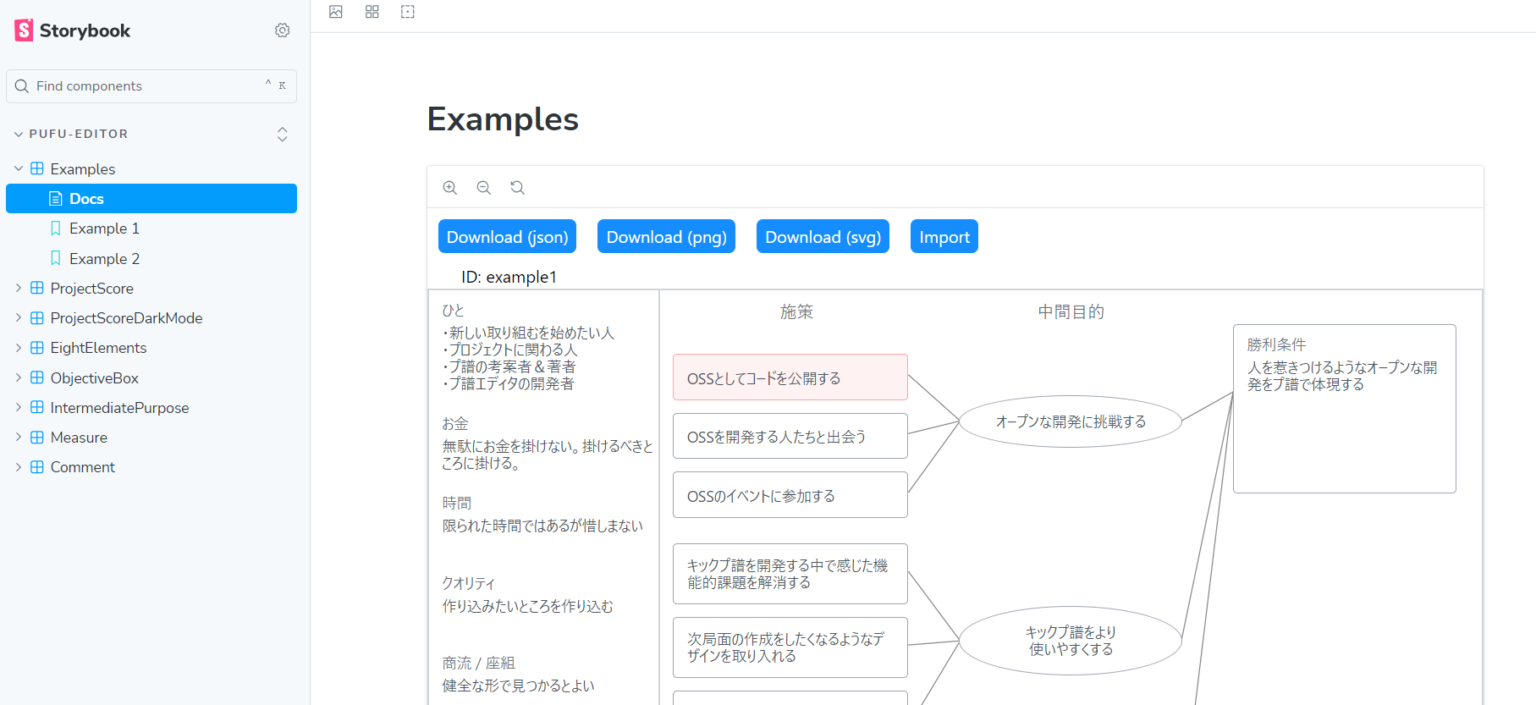The width and height of the screenshot is (1536, 705).
Task: Open the ProjectScoreDarkMode component
Action: tap(121, 317)
